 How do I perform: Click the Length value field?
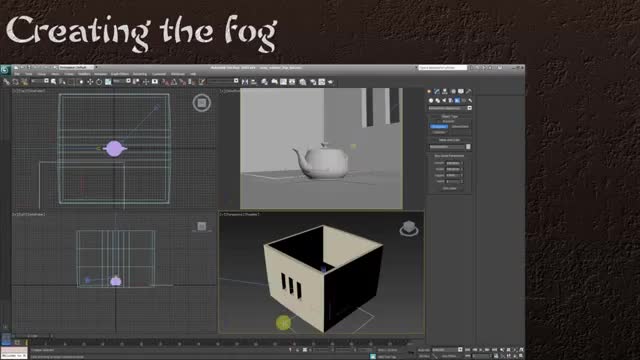pos(453,163)
